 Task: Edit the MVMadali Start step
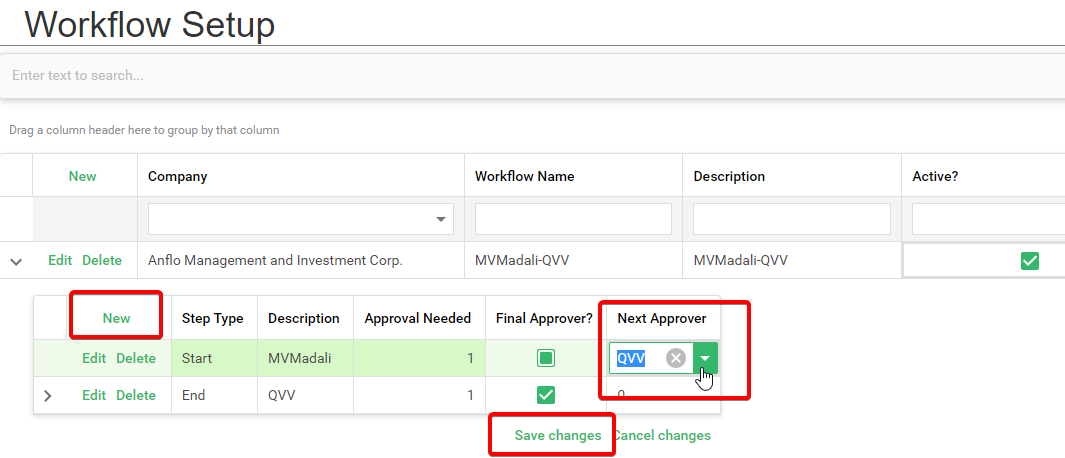[x=94, y=358]
